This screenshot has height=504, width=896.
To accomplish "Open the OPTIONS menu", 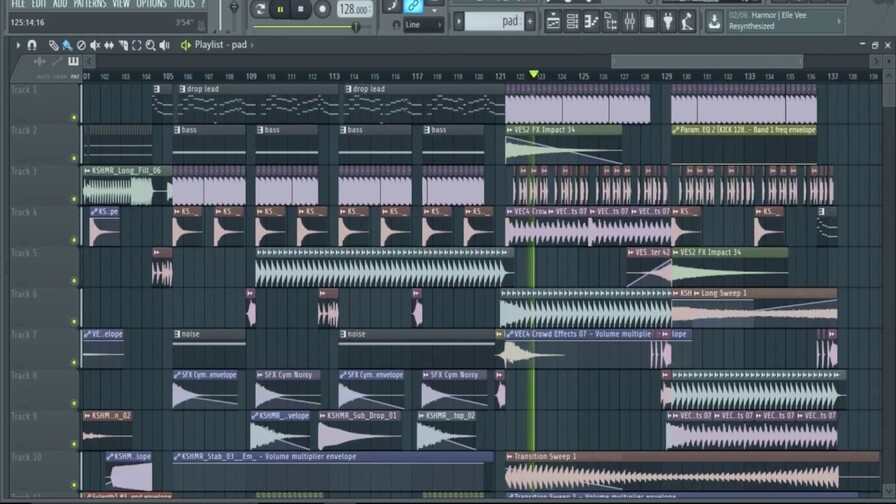I will click(x=151, y=4).
